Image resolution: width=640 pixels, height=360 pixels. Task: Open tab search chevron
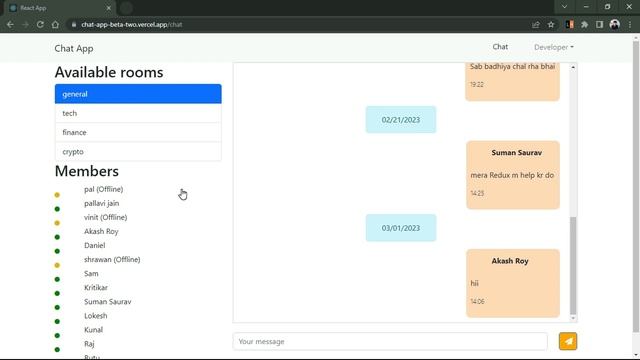click(x=564, y=7)
